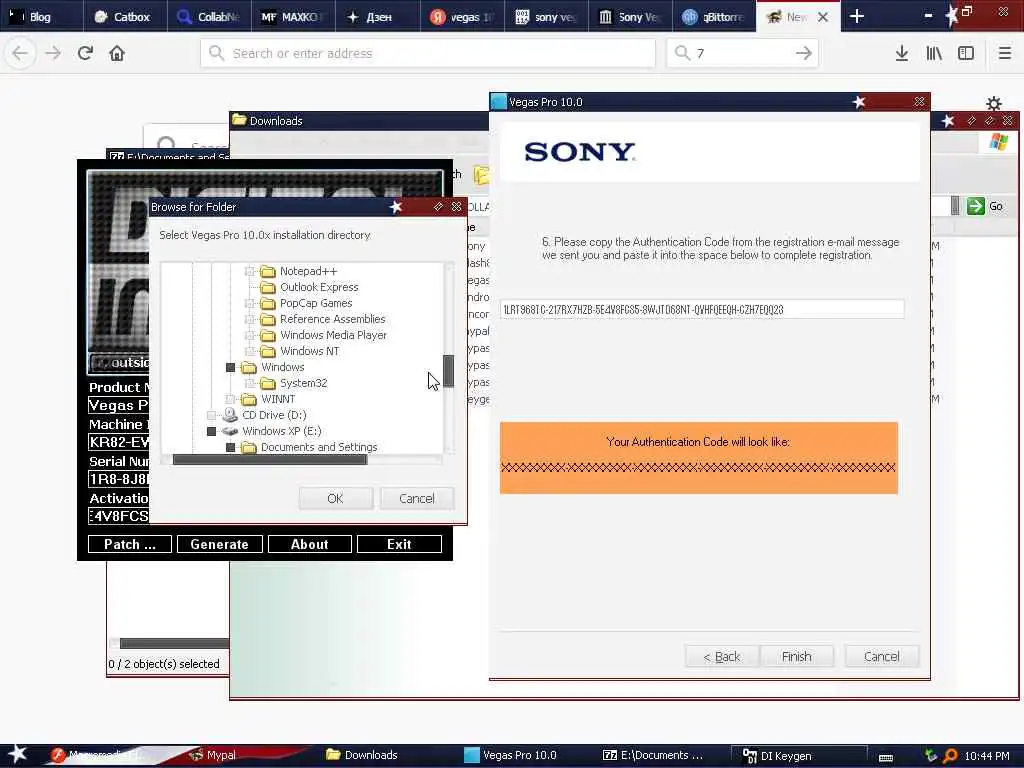Screen dimensions: 1024x768
Task: Select the Windows Media Player folder
Action: [x=333, y=335]
